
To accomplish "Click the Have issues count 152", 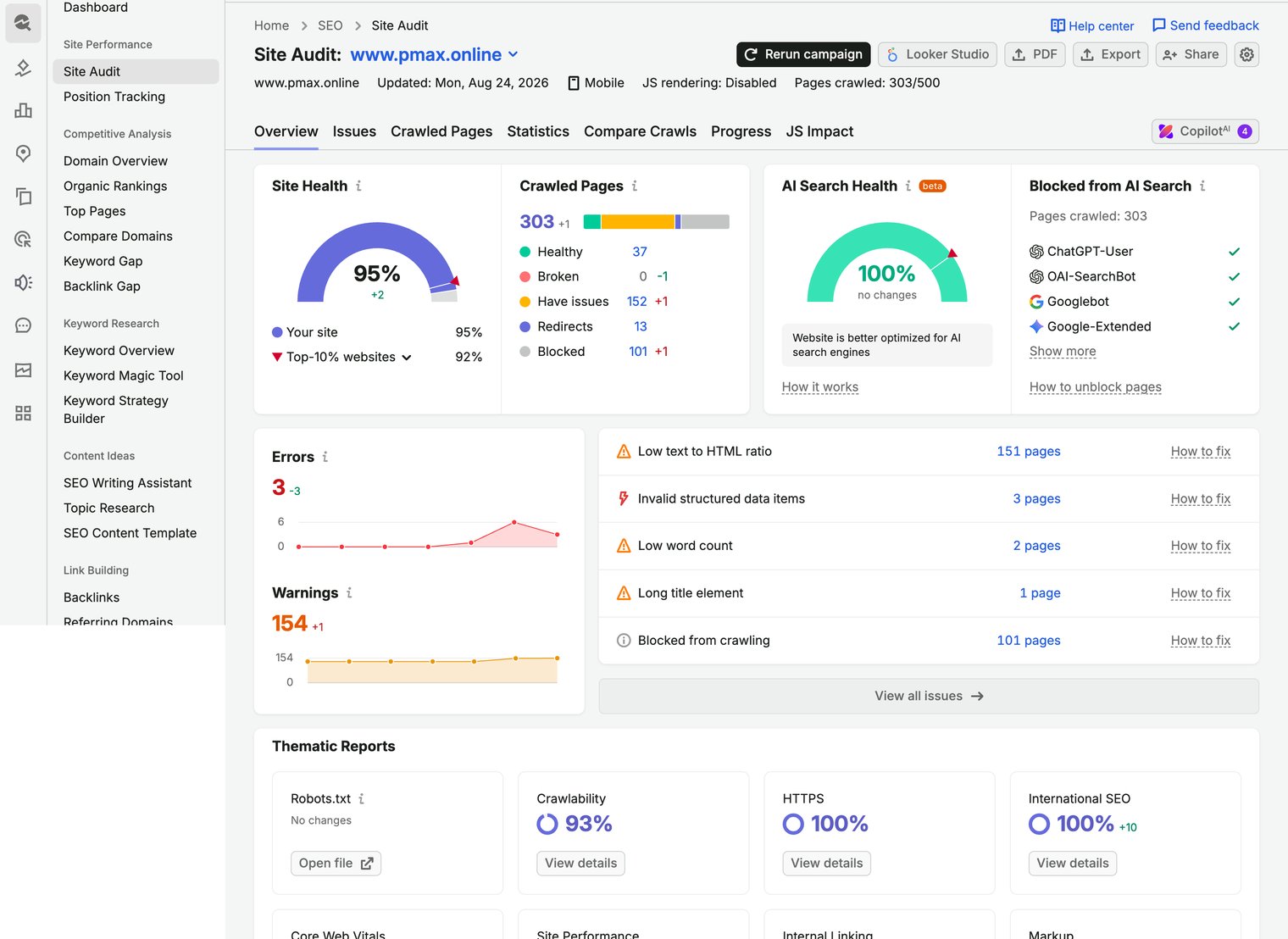I will [637, 302].
